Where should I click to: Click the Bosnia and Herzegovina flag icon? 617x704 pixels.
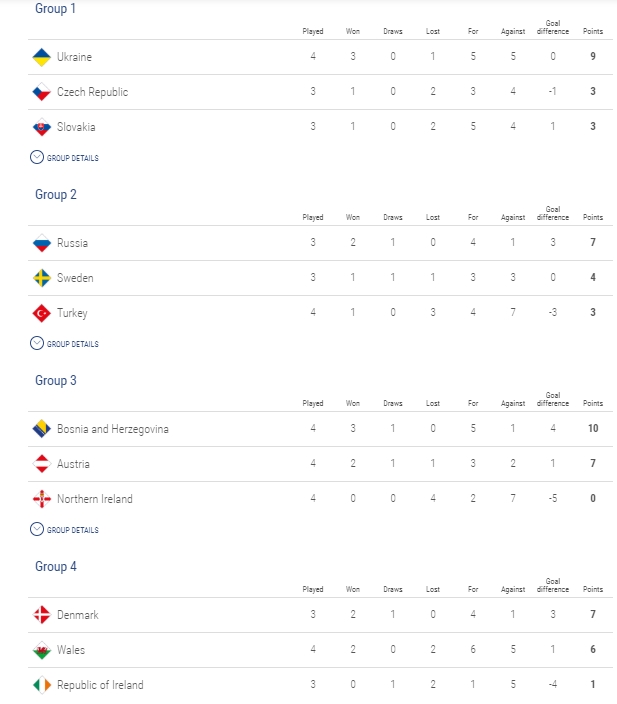42,429
